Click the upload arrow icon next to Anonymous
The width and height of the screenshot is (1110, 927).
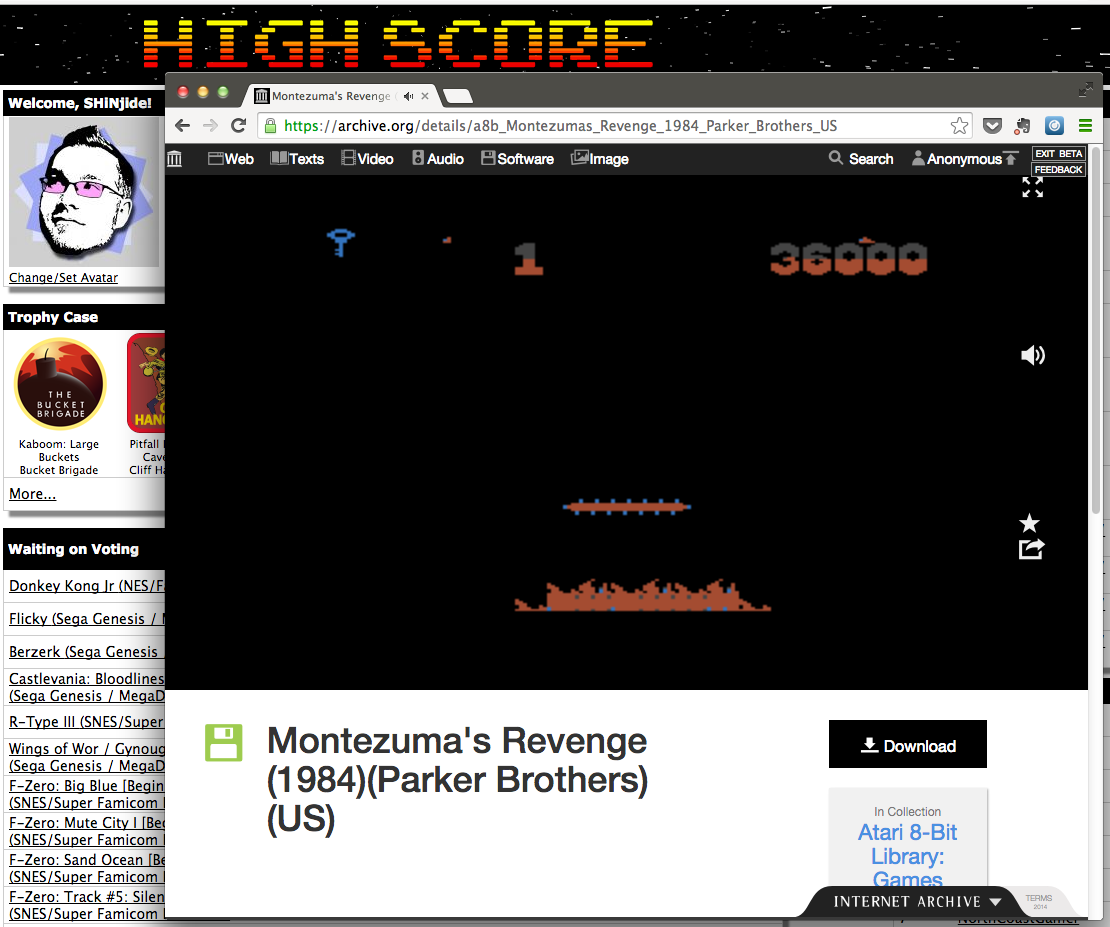(x=1011, y=158)
